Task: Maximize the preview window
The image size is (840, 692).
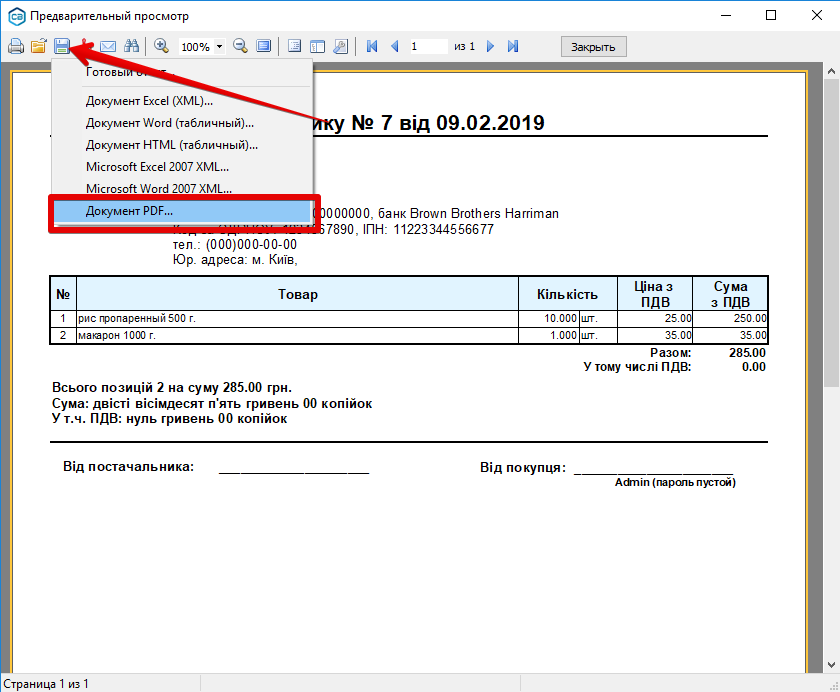Action: [771, 16]
